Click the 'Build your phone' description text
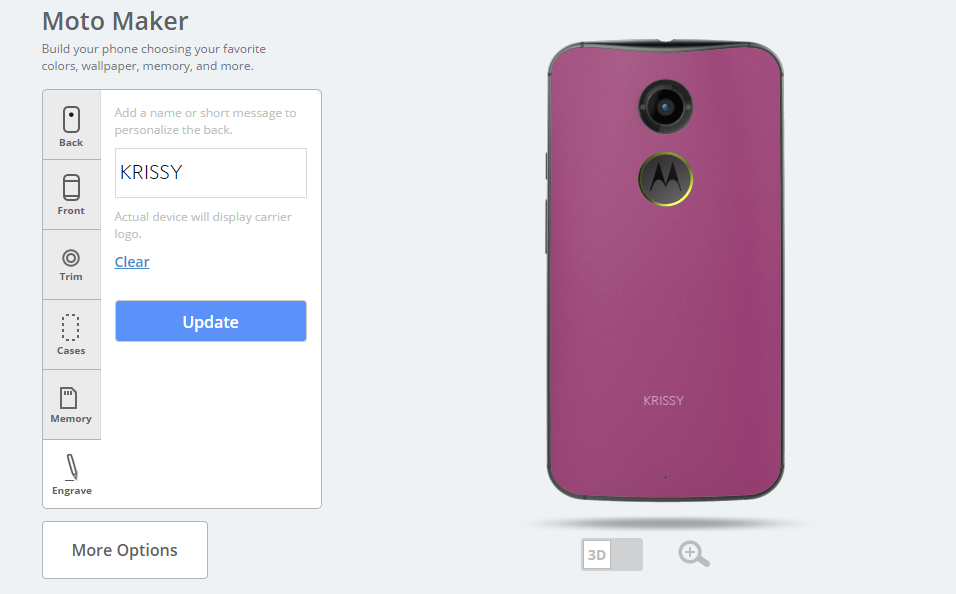Image resolution: width=956 pixels, height=594 pixels. (x=154, y=57)
